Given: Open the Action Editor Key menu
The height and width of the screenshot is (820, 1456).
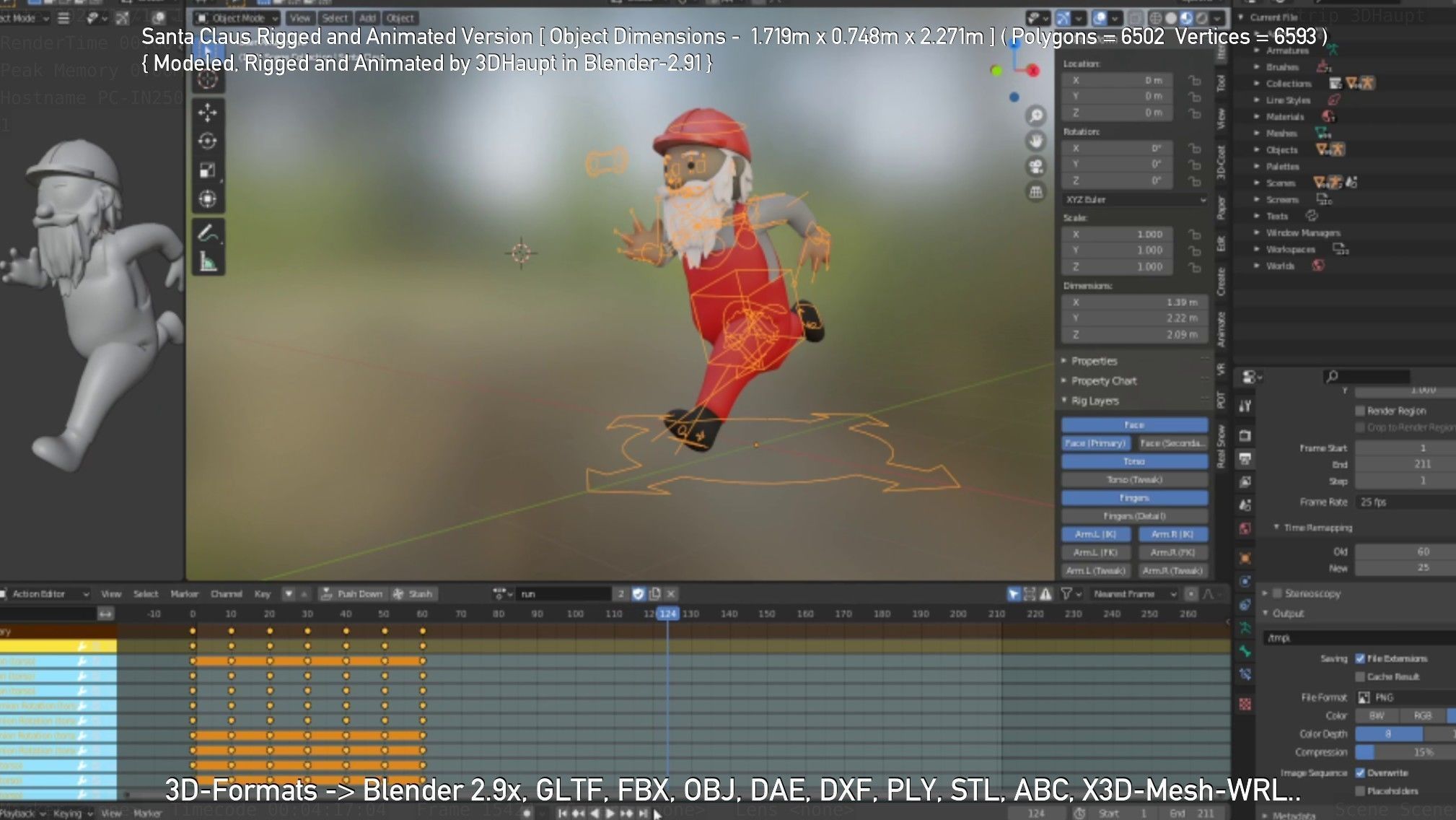Looking at the screenshot, I should pyautogui.click(x=262, y=593).
